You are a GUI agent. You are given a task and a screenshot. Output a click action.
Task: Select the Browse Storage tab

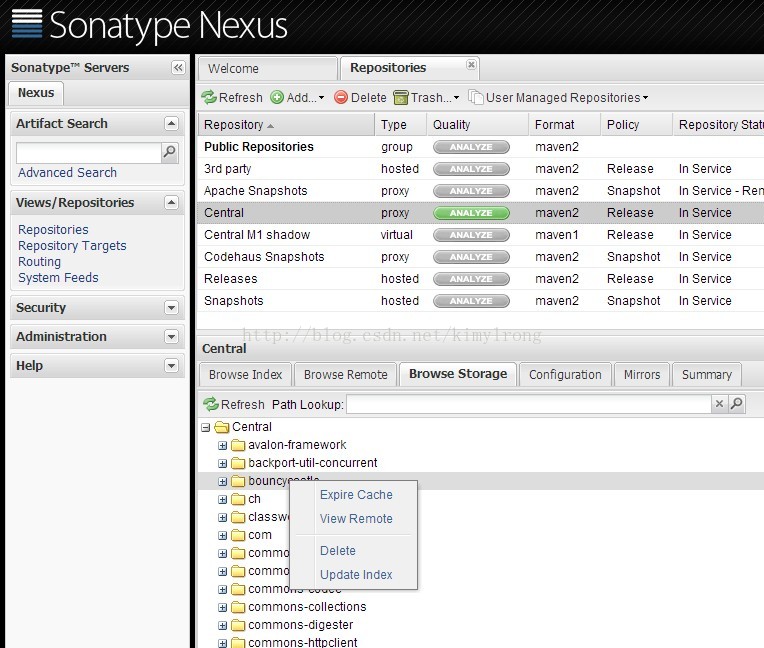pos(458,374)
